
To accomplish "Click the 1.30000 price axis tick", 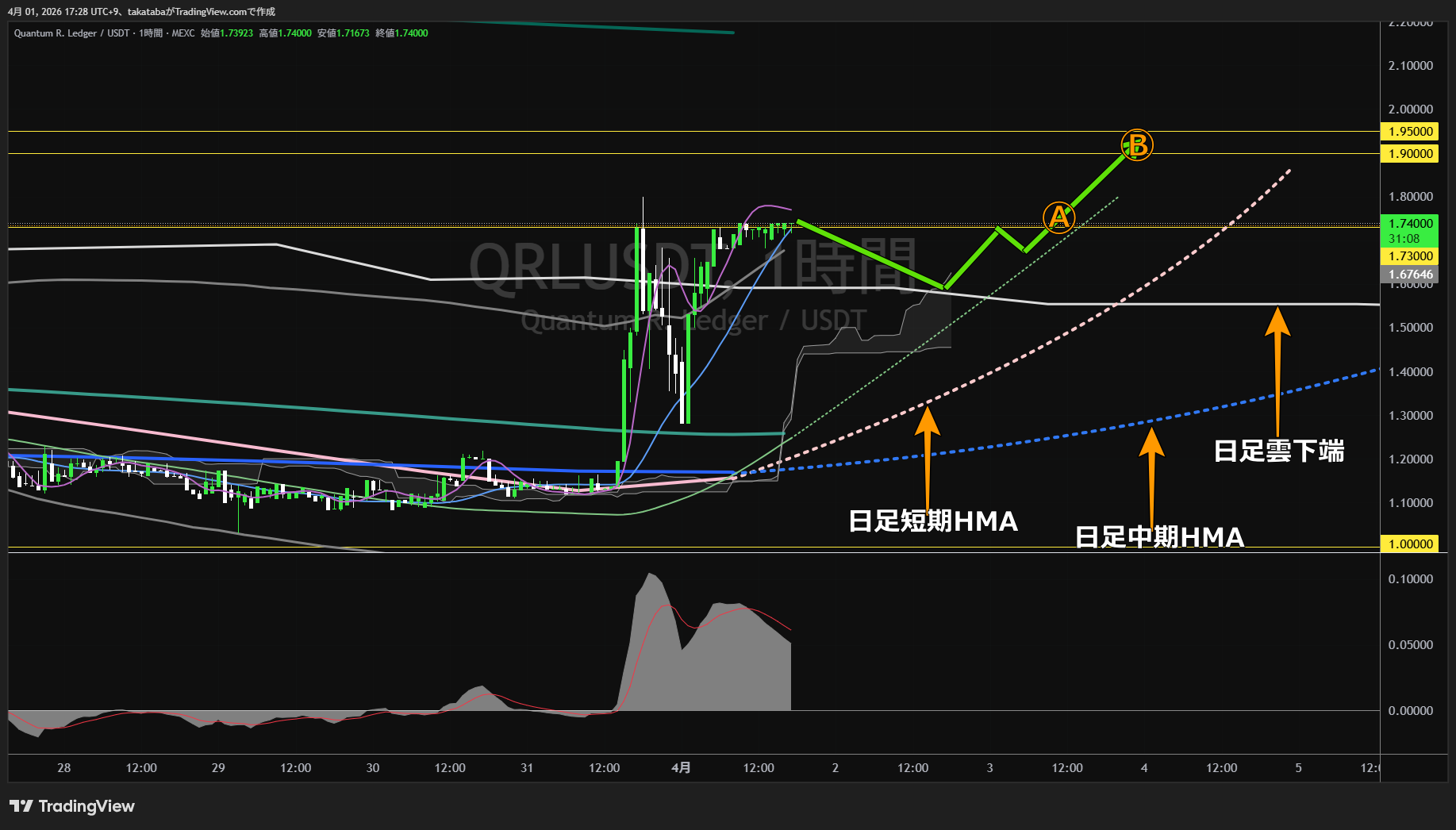I will coord(1410,416).
